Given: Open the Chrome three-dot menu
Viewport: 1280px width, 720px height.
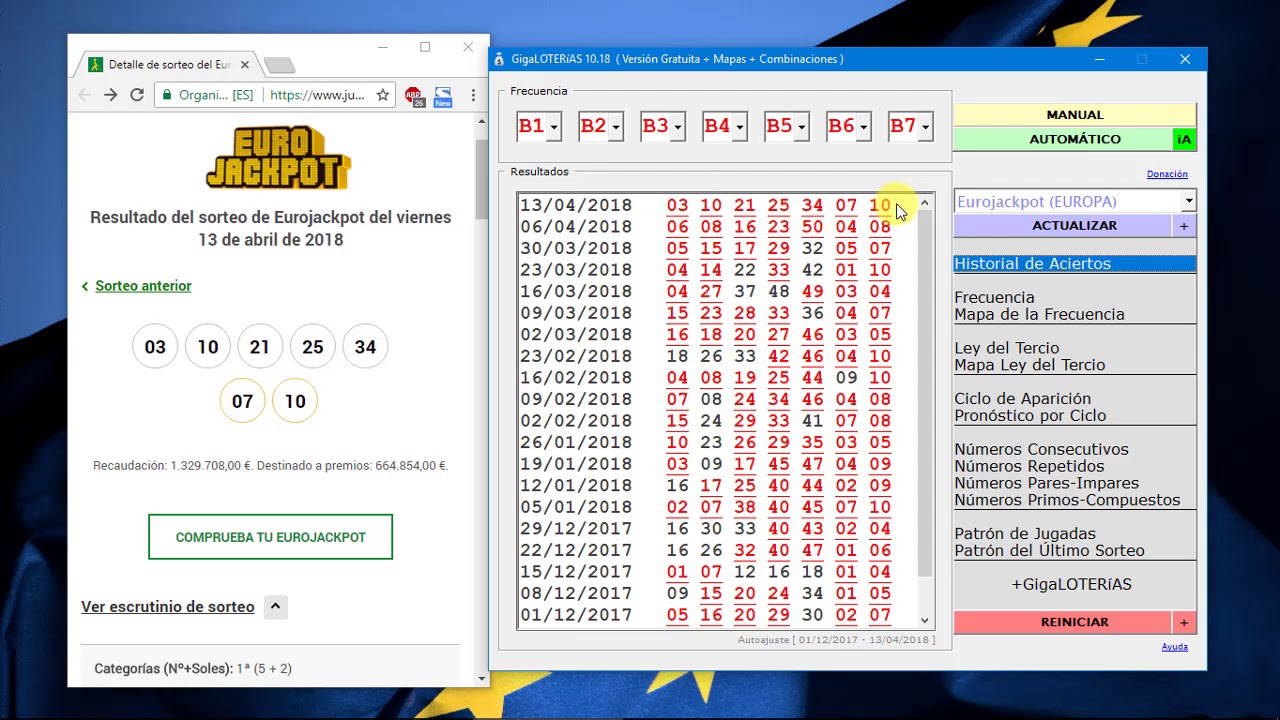Looking at the screenshot, I should coord(473,95).
